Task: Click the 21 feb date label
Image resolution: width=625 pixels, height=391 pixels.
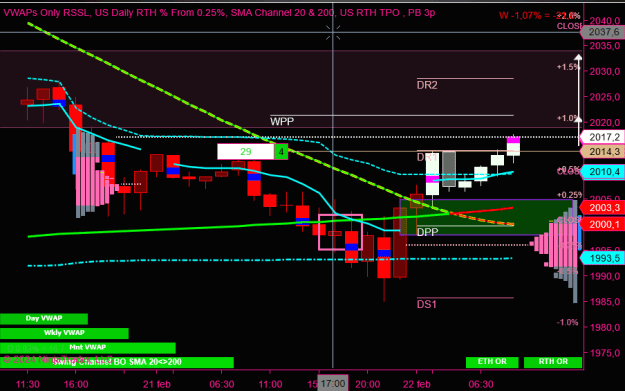Action: [157, 385]
